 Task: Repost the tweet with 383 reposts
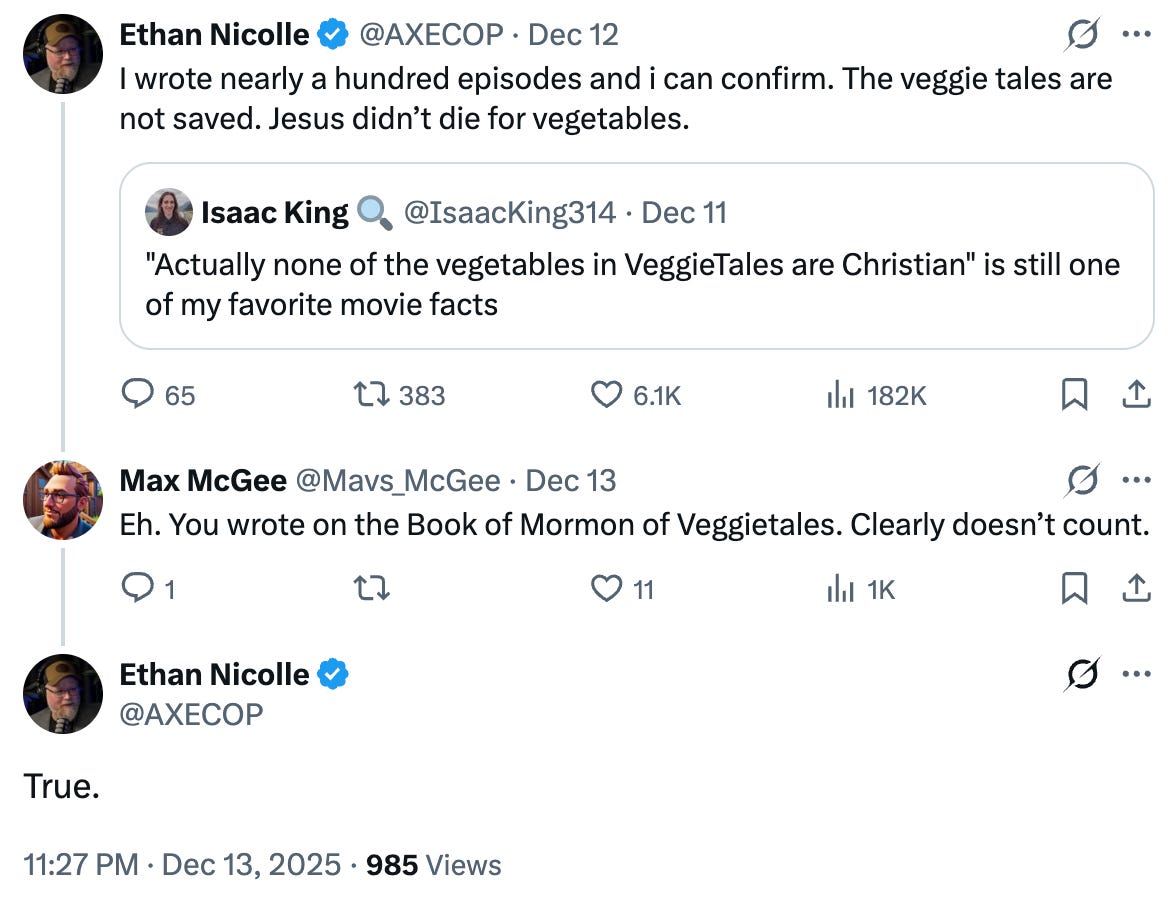click(373, 396)
